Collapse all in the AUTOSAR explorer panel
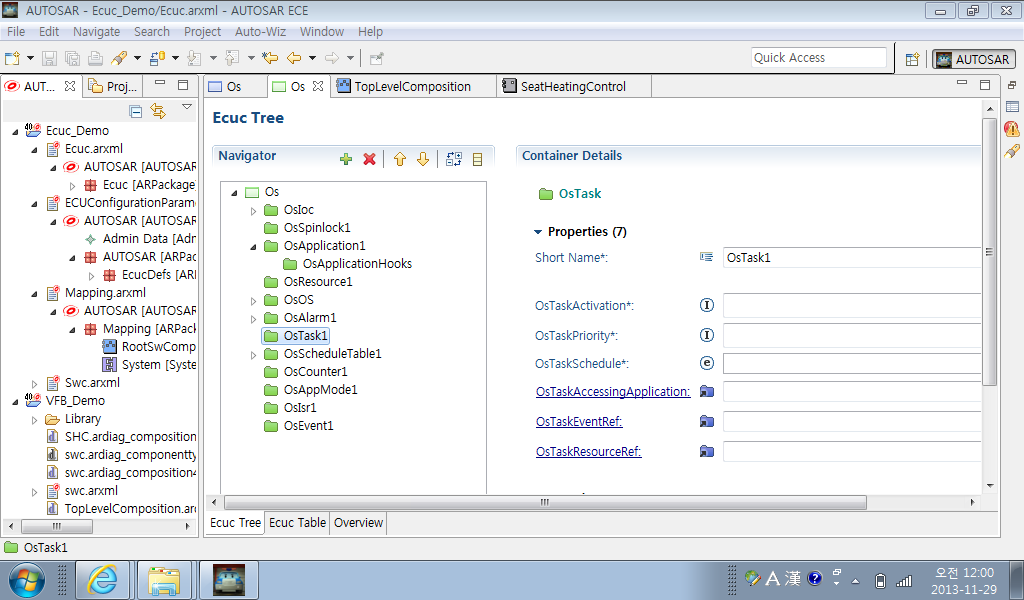This screenshot has height=600, width=1024. pos(136,111)
